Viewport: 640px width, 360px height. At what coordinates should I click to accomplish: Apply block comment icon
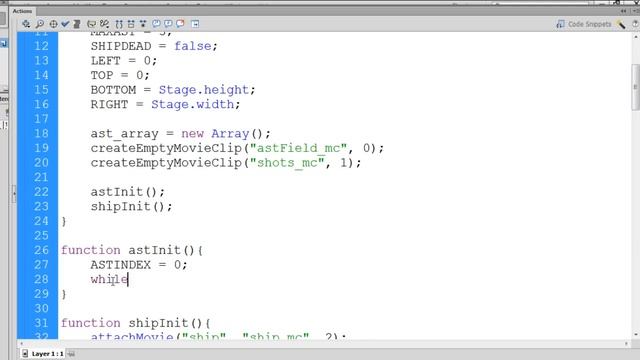[156, 24]
